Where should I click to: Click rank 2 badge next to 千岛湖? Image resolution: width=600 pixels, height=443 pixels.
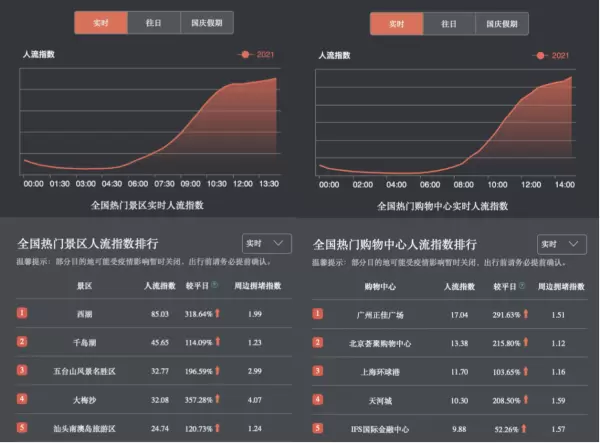pos(22,341)
